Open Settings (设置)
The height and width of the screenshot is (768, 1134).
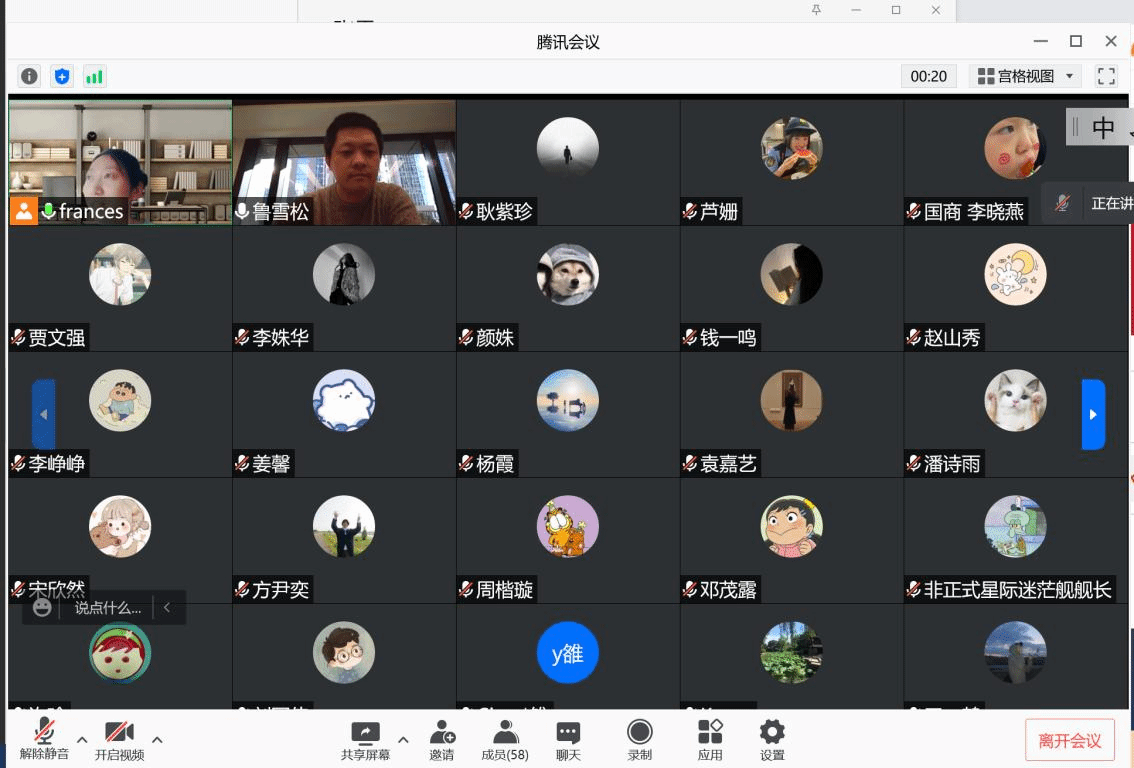(x=772, y=740)
